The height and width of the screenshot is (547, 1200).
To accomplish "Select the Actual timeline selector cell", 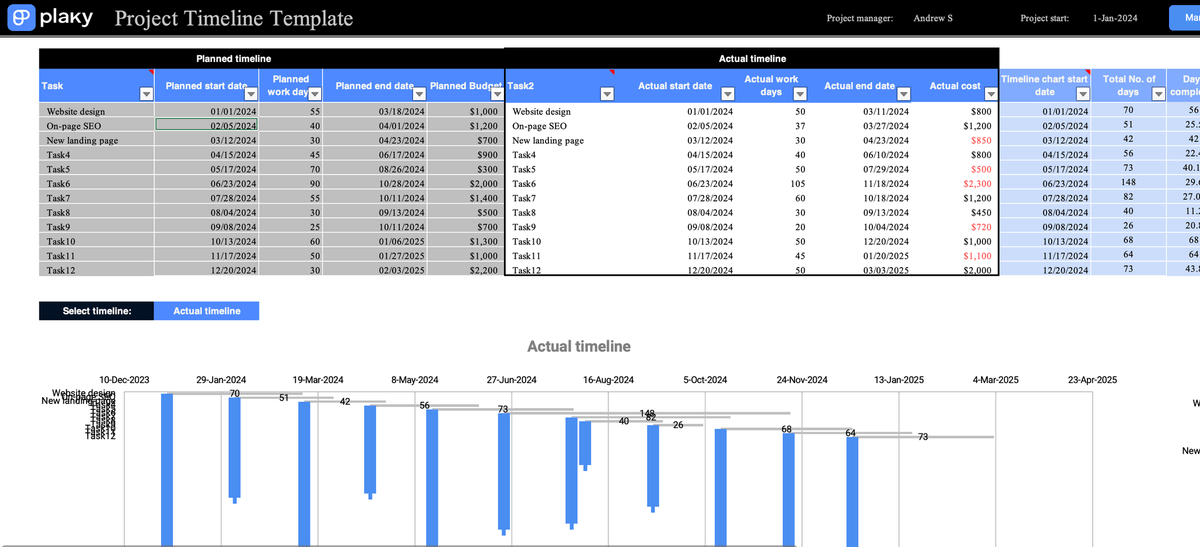I will (206, 311).
